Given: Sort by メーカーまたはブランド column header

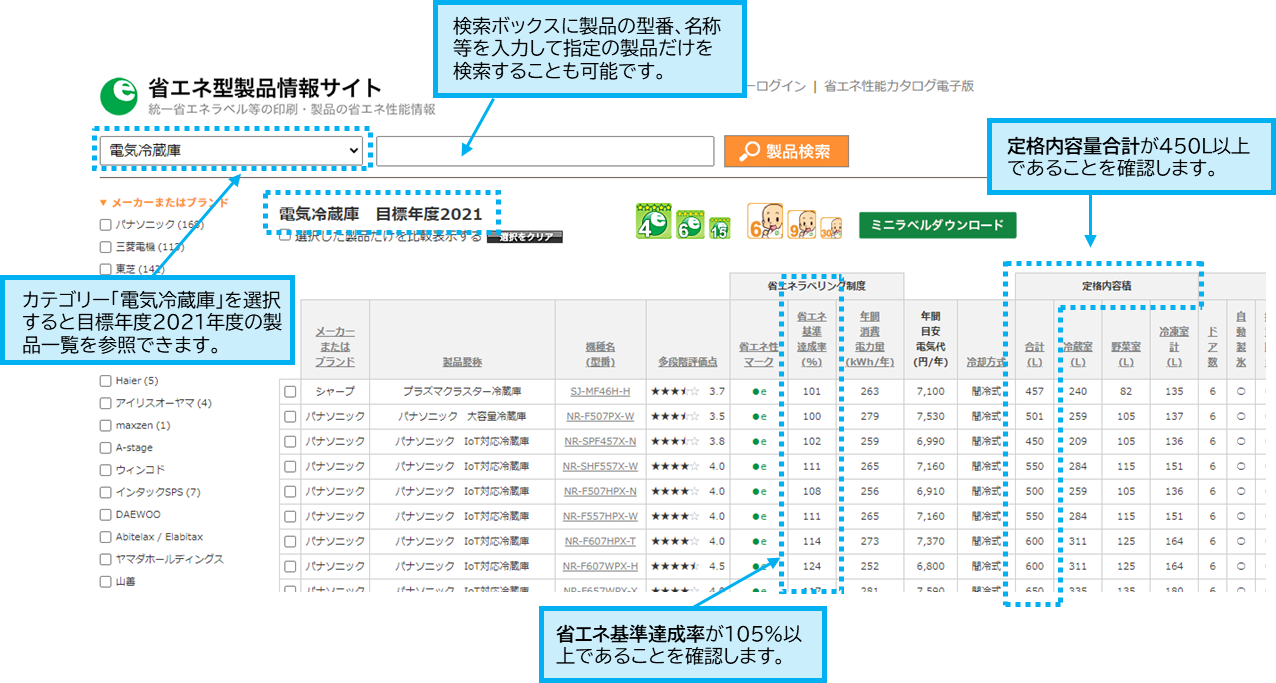Looking at the screenshot, I should [x=335, y=346].
